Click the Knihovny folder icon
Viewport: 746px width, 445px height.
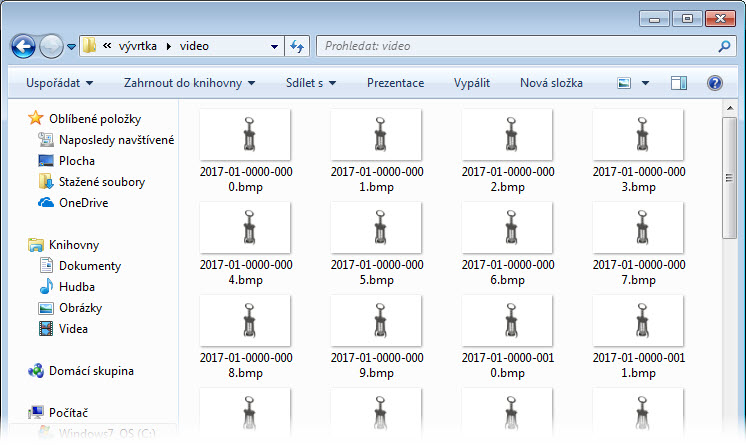coord(36,245)
